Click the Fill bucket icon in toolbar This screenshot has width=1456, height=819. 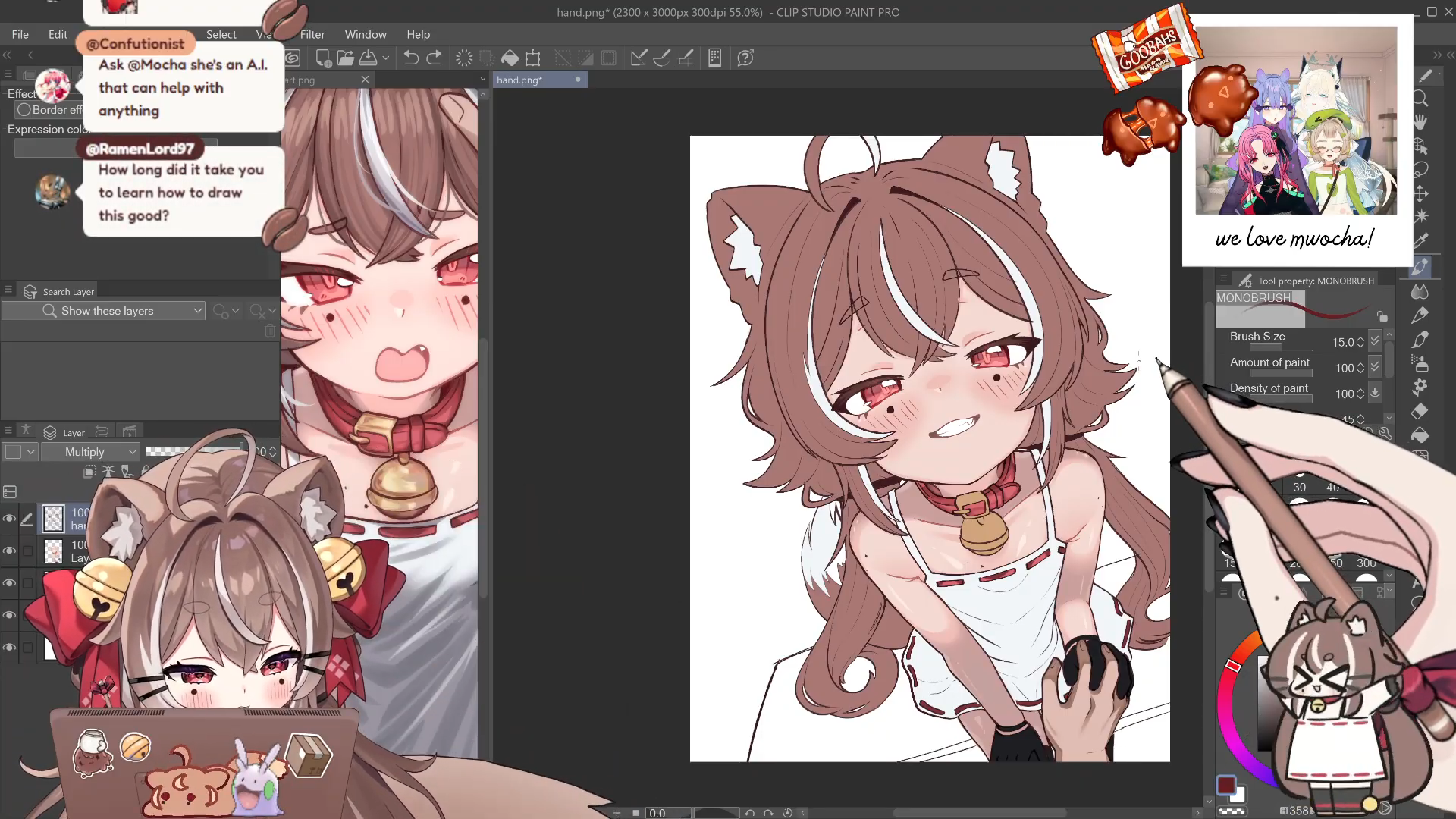click(510, 58)
